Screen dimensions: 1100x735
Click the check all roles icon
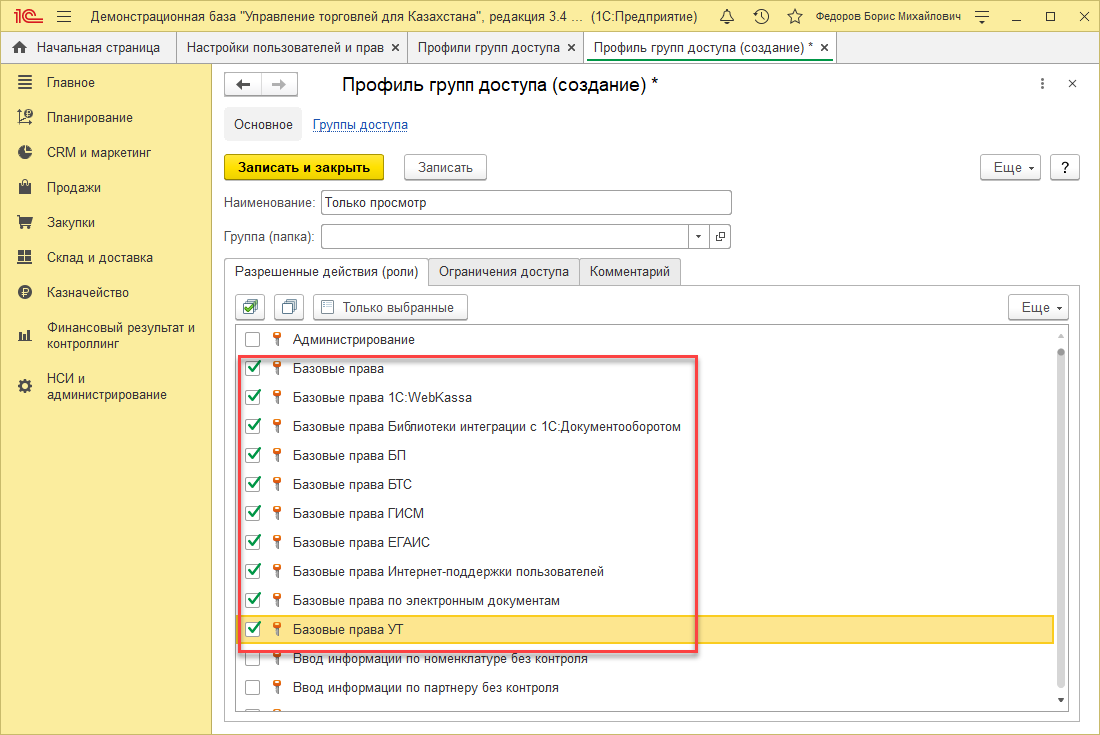pyautogui.click(x=250, y=307)
